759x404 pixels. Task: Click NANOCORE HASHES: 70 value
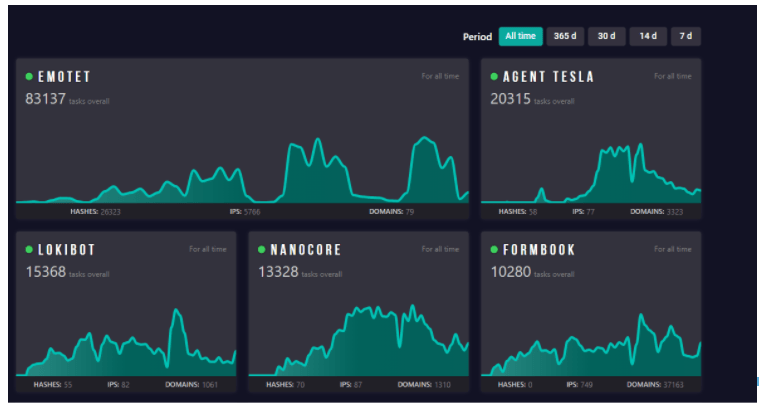tap(285, 385)
